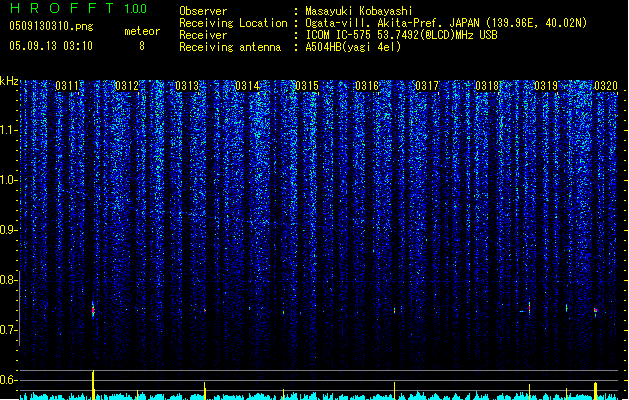Select the meteor count value 8
This screenshot has height=400, width=629.
(142, 46)
